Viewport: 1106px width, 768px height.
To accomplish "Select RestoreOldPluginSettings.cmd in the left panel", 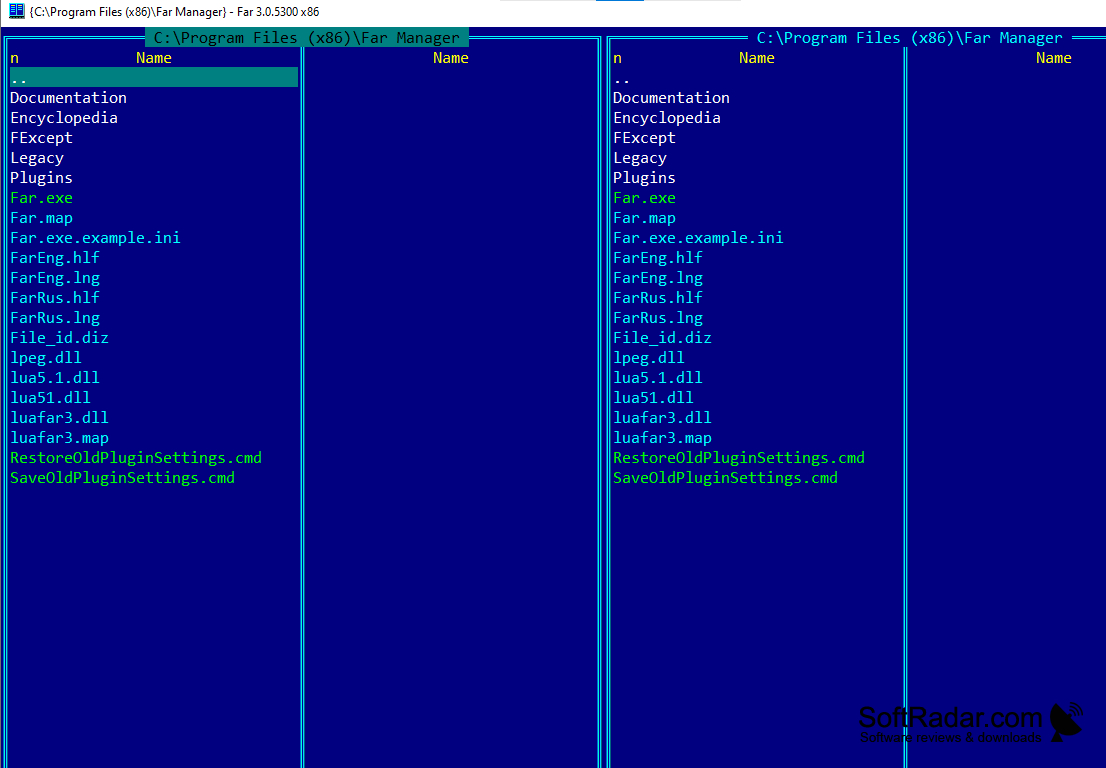I will click(136, 457).
